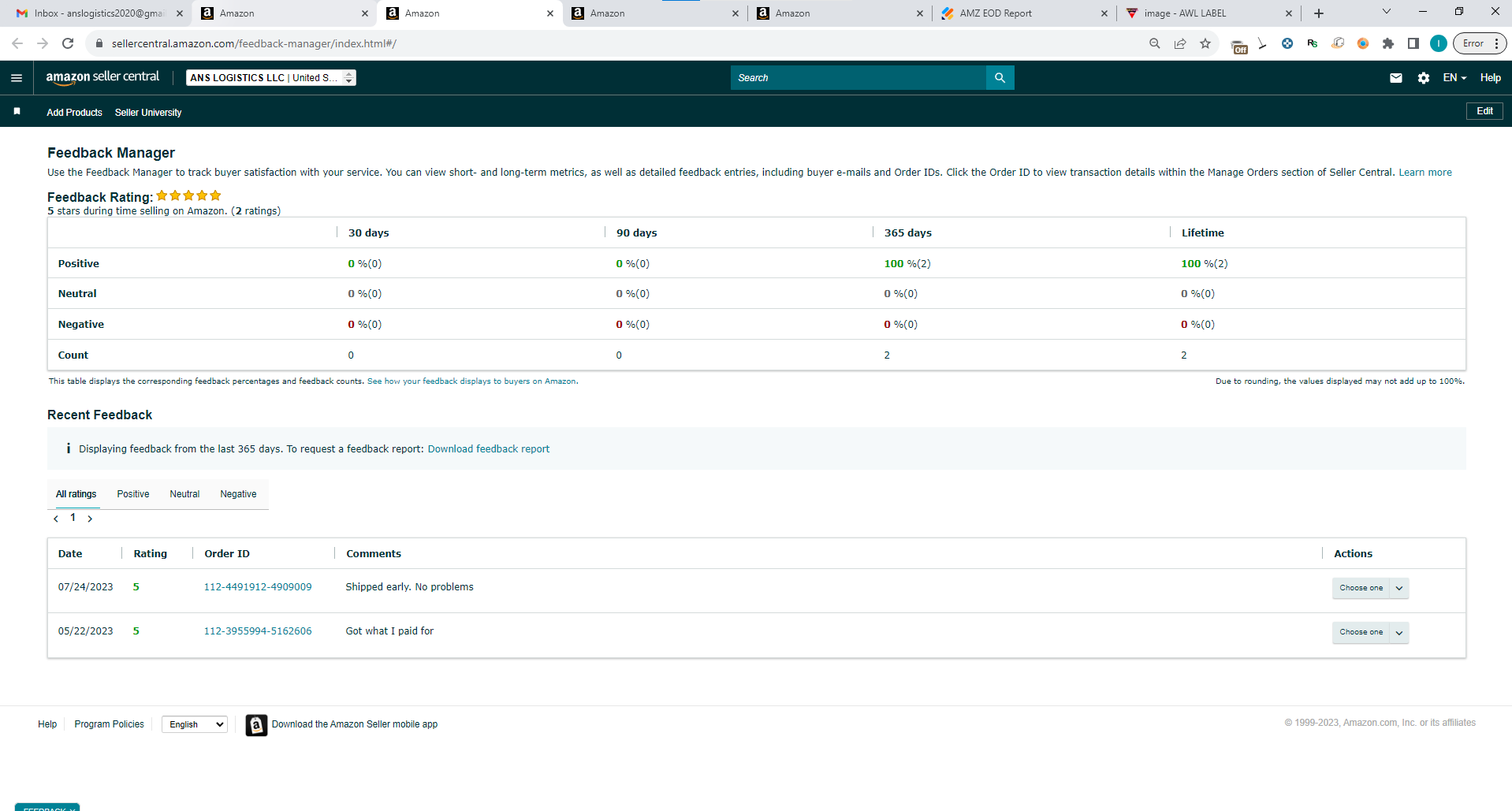This screenshot has height=811, width=1512.
Task: Switch to the Neutral feedback tab
Action: click(x=184, y=494)
